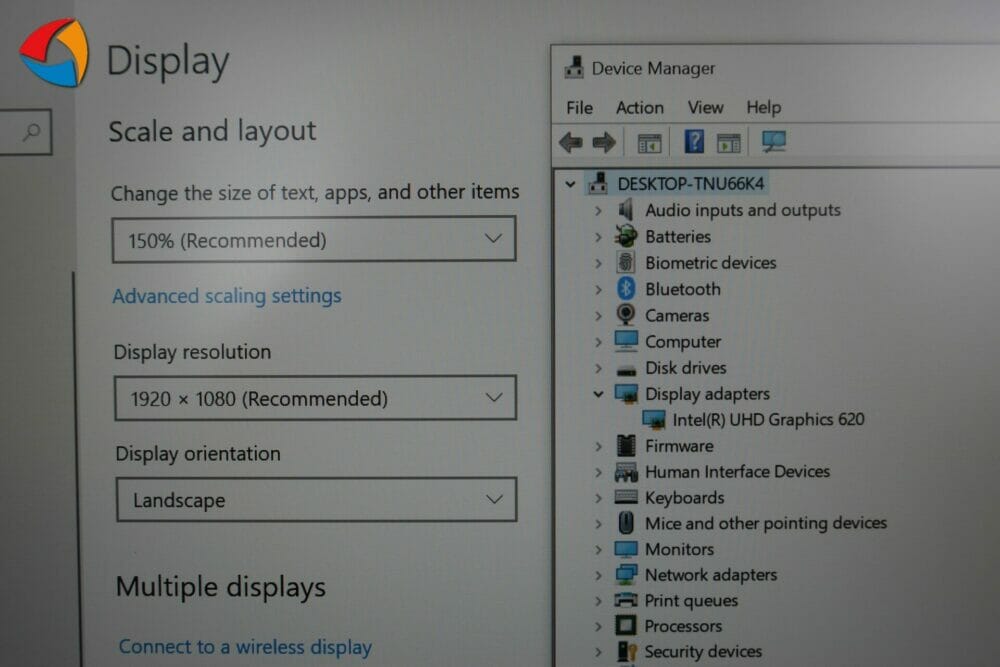
Task: Click the Print queues printer icon
Action: [x=626, y=600]
